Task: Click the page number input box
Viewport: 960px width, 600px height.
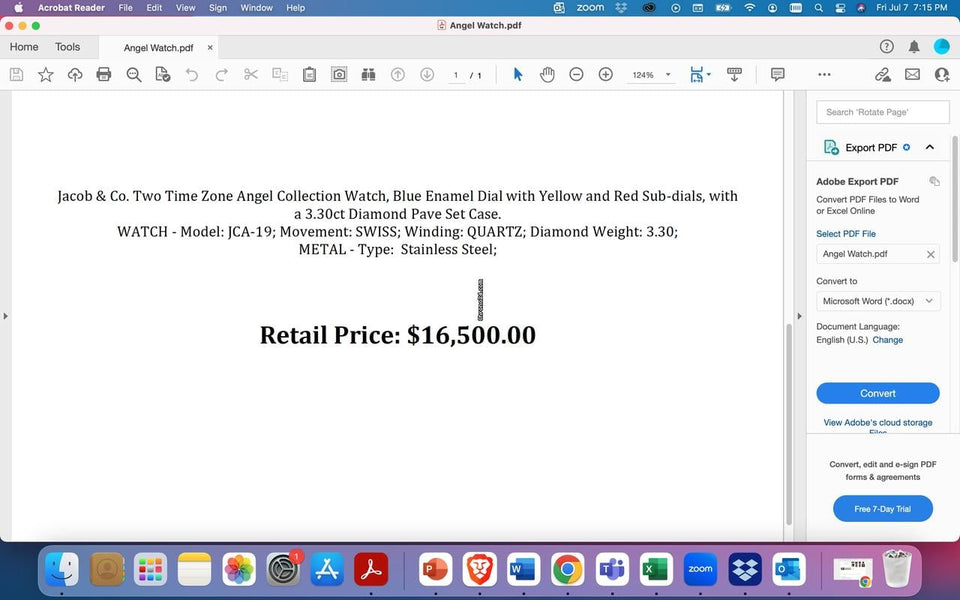Action: [x=456, y=75]
